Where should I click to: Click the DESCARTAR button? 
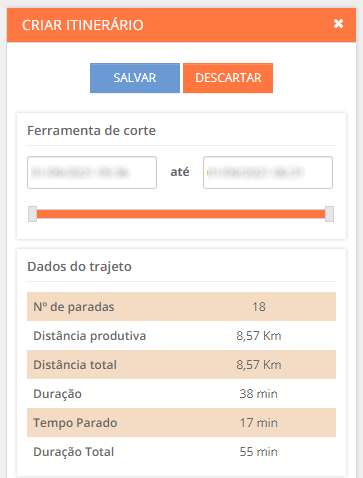click(228, 78)
